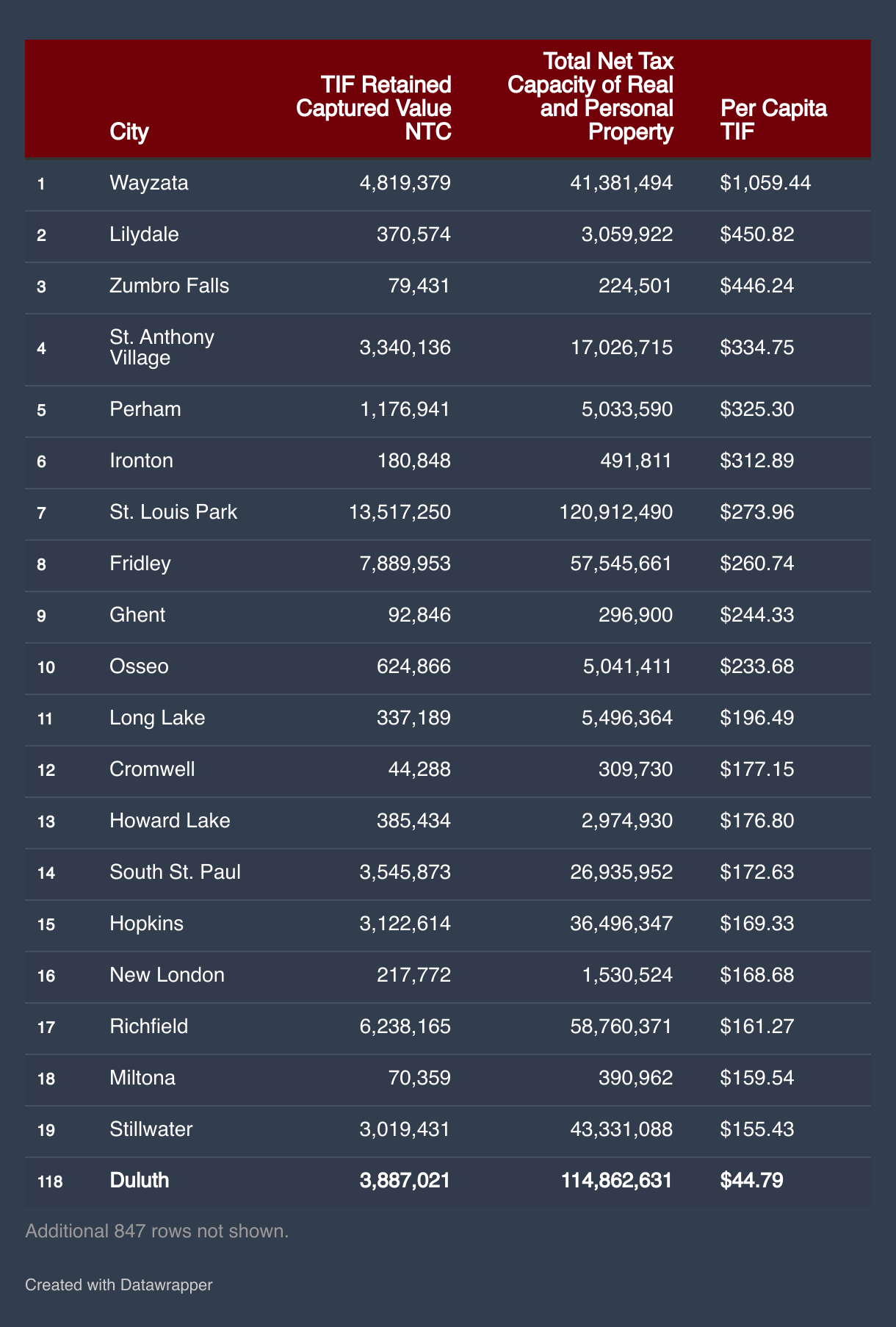Screen dimensions: 896x1327
Task: Click the Fridley row city name
Action: (x=140, y=564)
